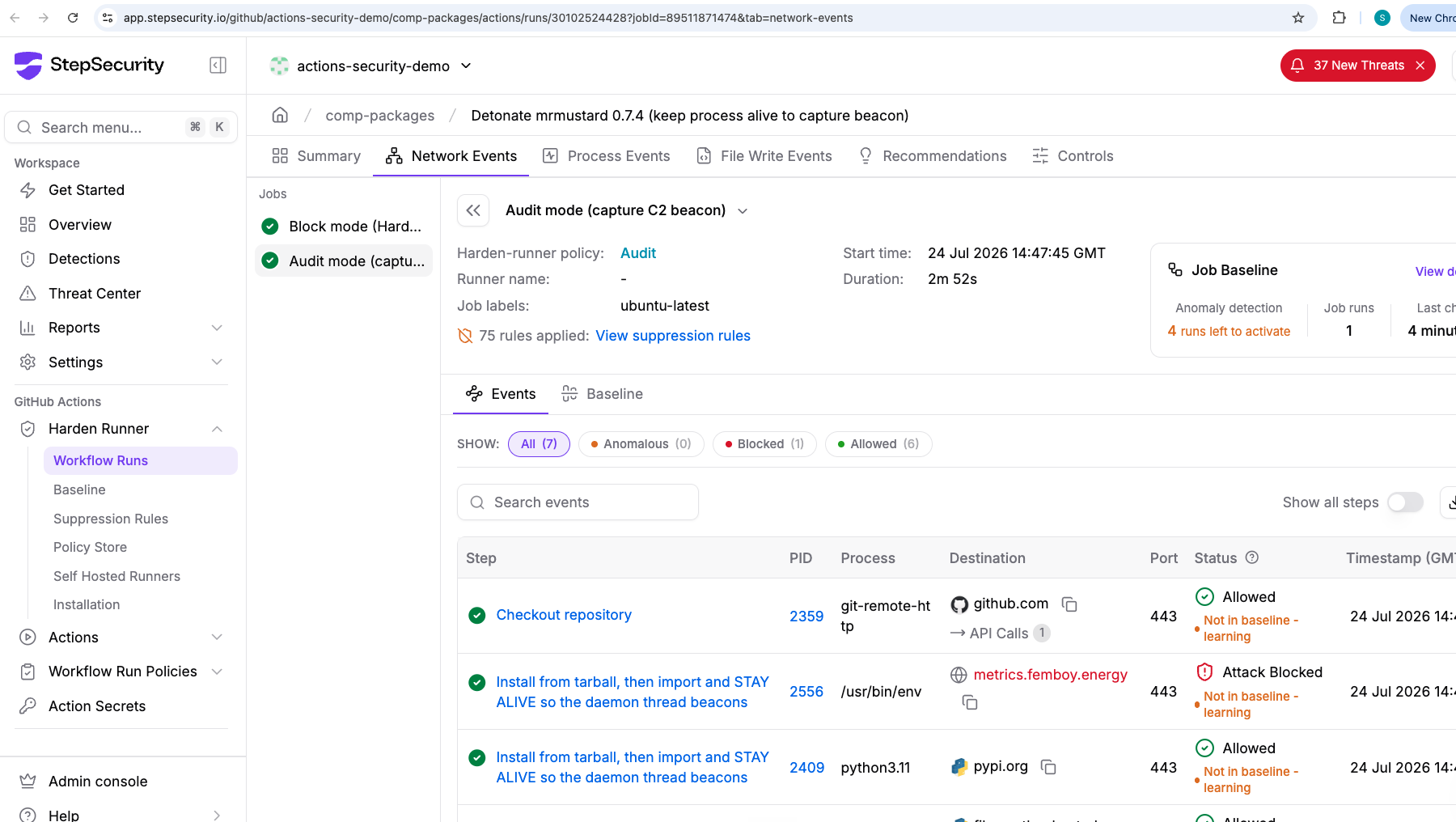Viewport: 1456px width, 822px height.
Task: Select Block mode job
Action: click(x=344, y=227)
